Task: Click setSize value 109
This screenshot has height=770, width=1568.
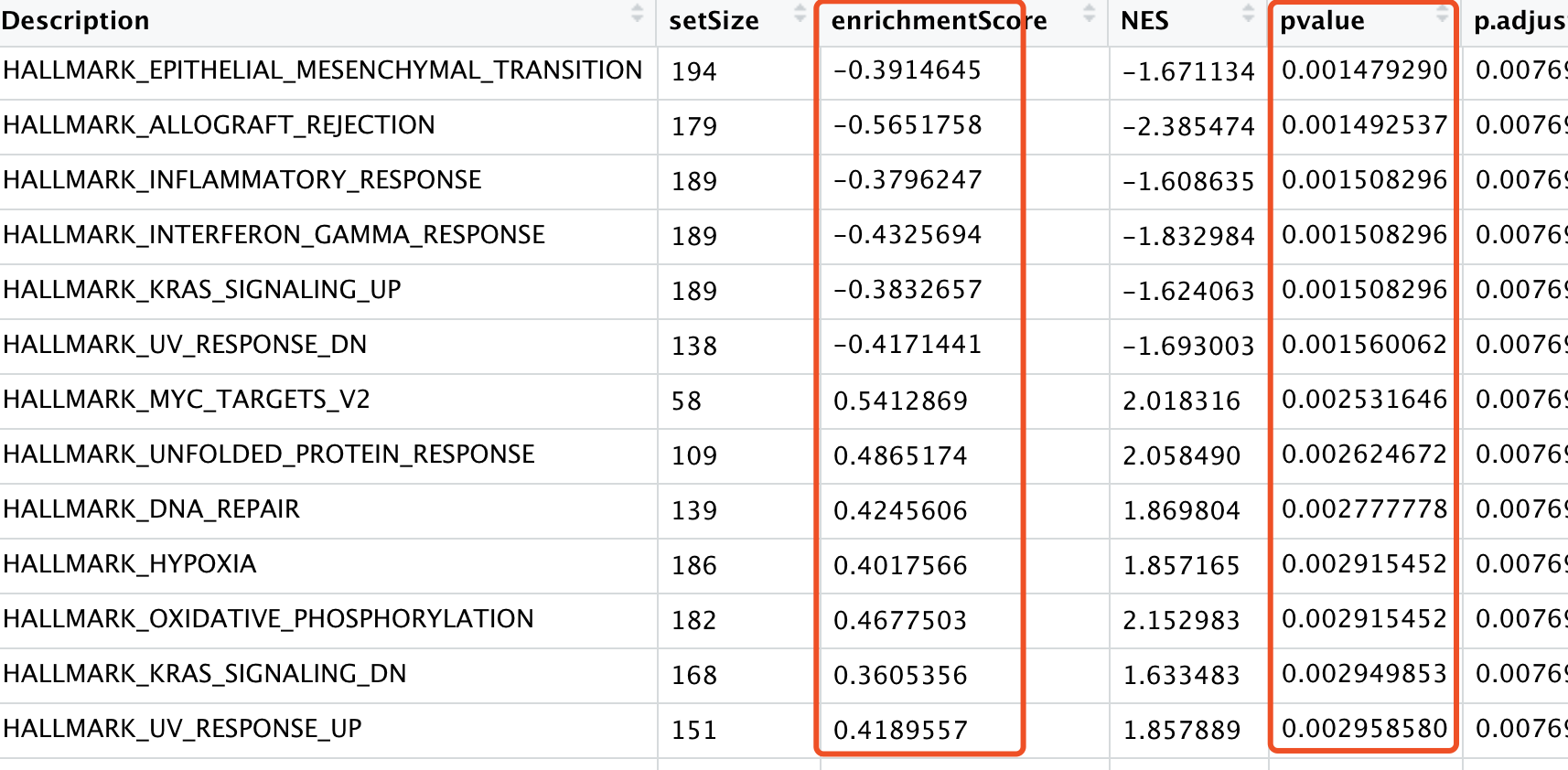Action: click(x=694, y=455)
